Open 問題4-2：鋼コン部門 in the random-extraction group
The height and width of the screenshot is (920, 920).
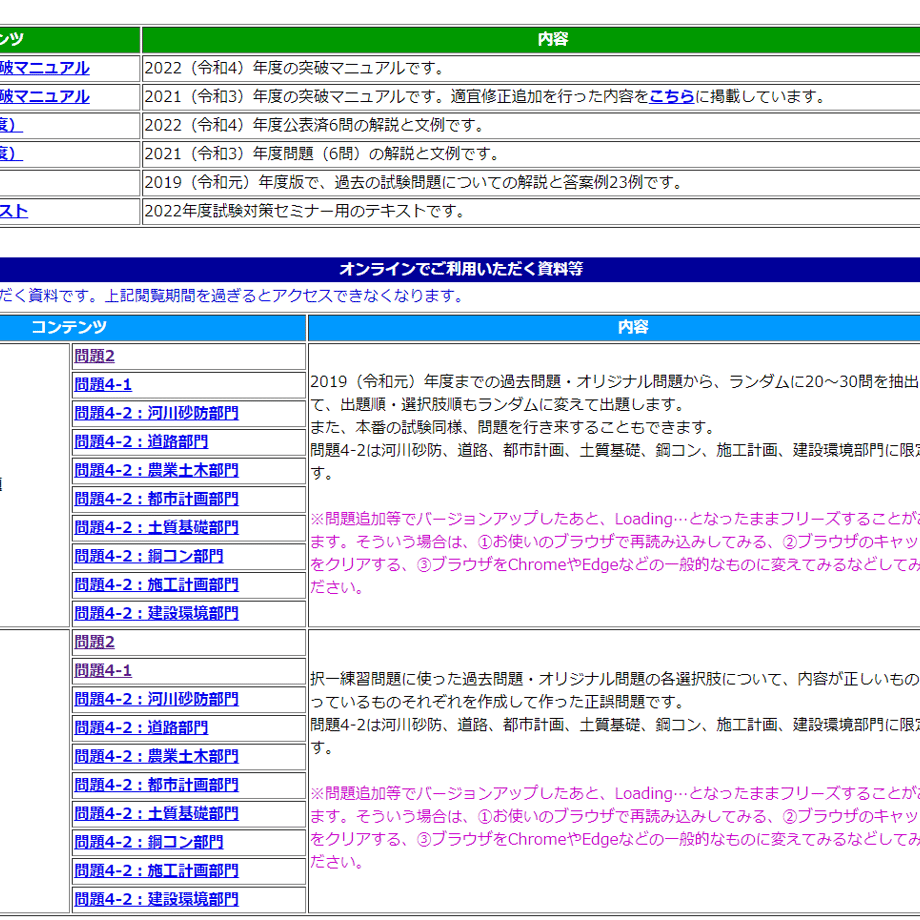[149, 556]
